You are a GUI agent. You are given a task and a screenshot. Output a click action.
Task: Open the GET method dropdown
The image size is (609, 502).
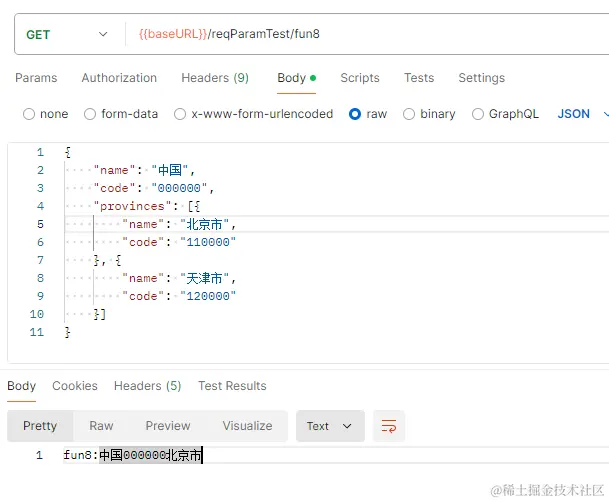[x=67, y=34]
